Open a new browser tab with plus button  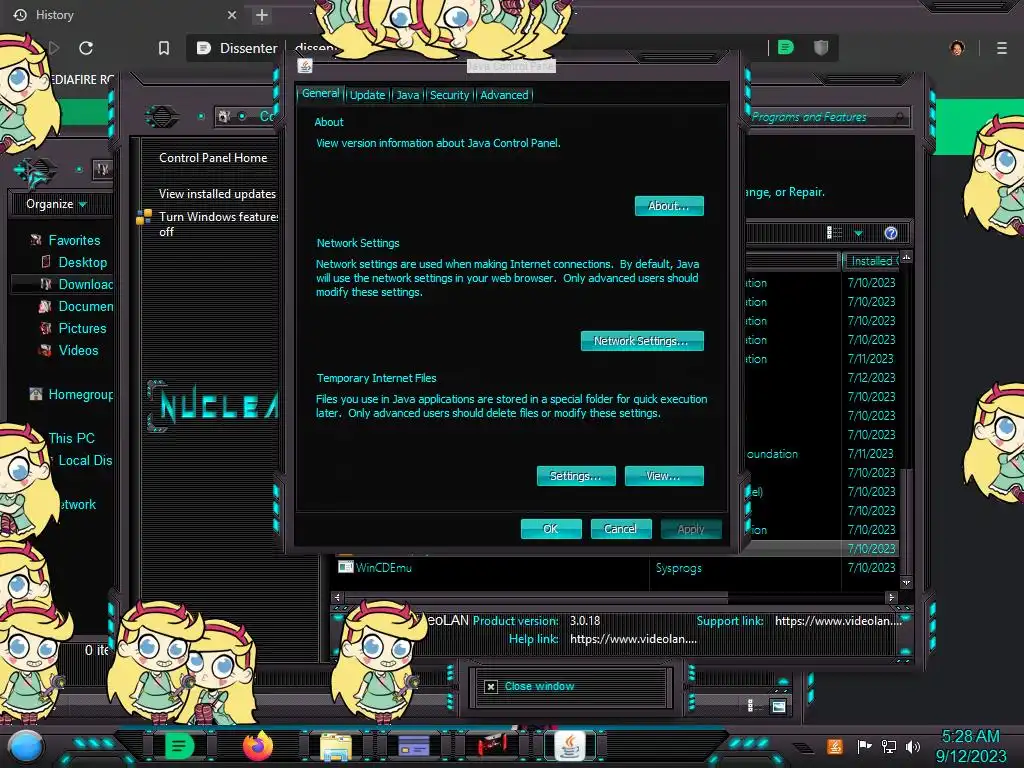tap(262, 15)
